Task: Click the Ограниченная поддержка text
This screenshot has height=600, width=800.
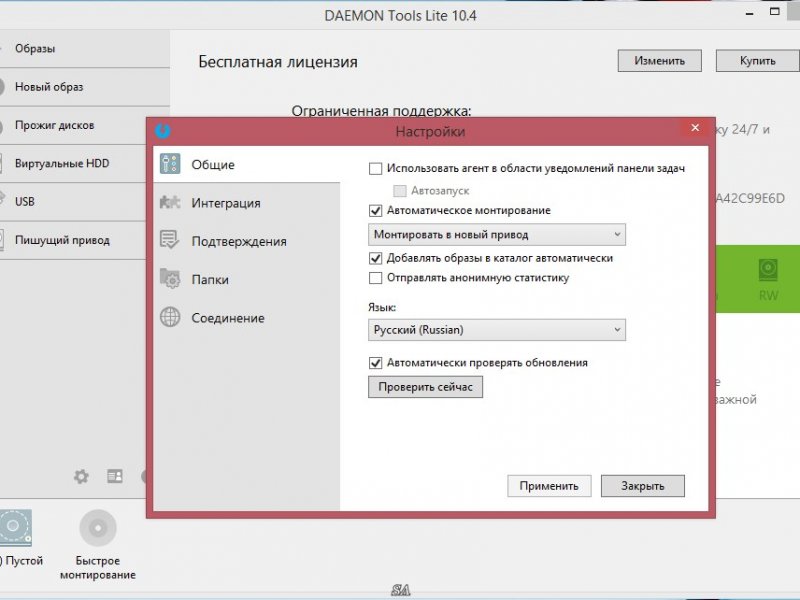Action: [x=381, y=110]
